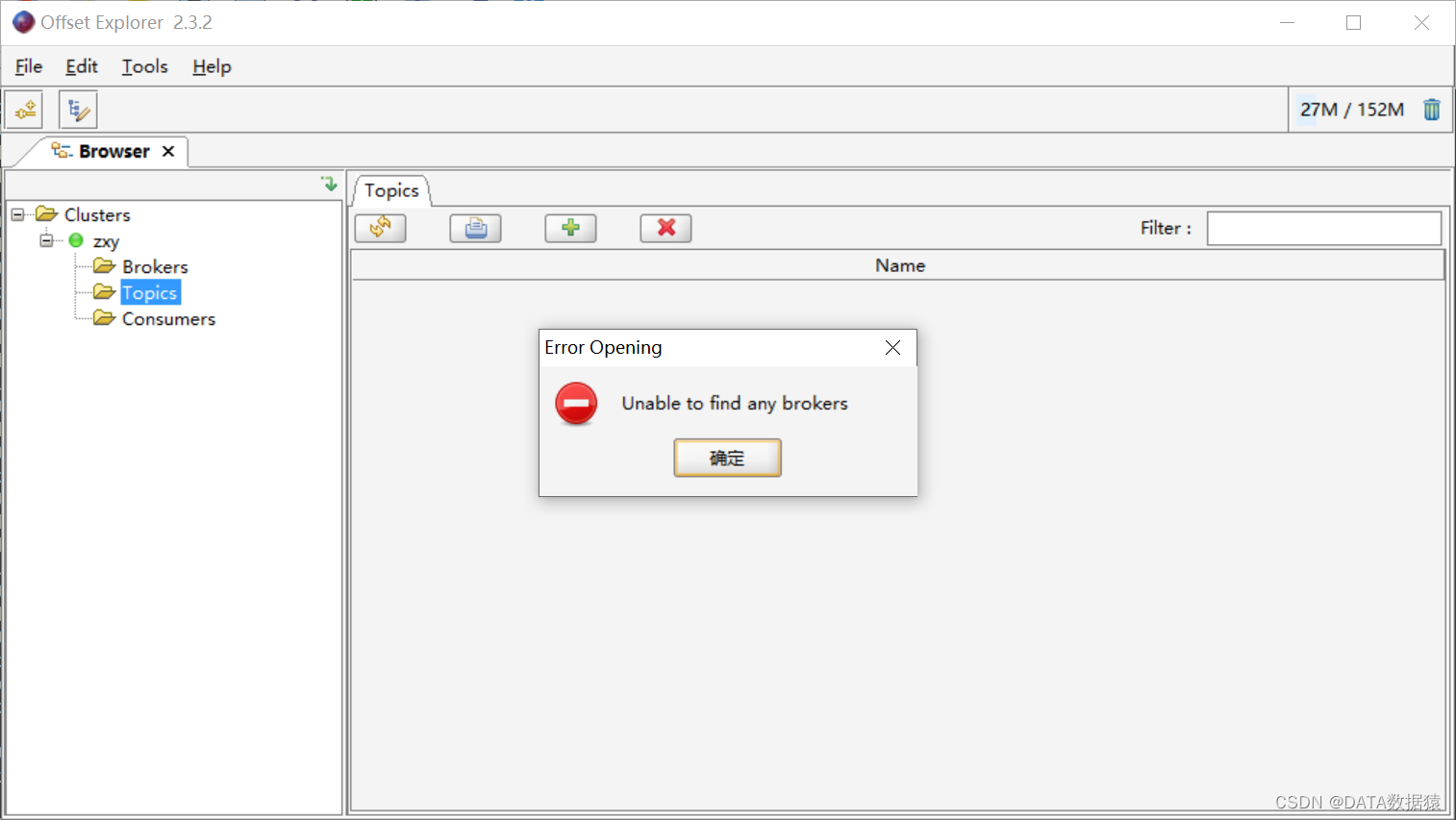Close the Offset Explorer window
The height and width of the screenshot is (820, 1456).
coord(1421,22)
